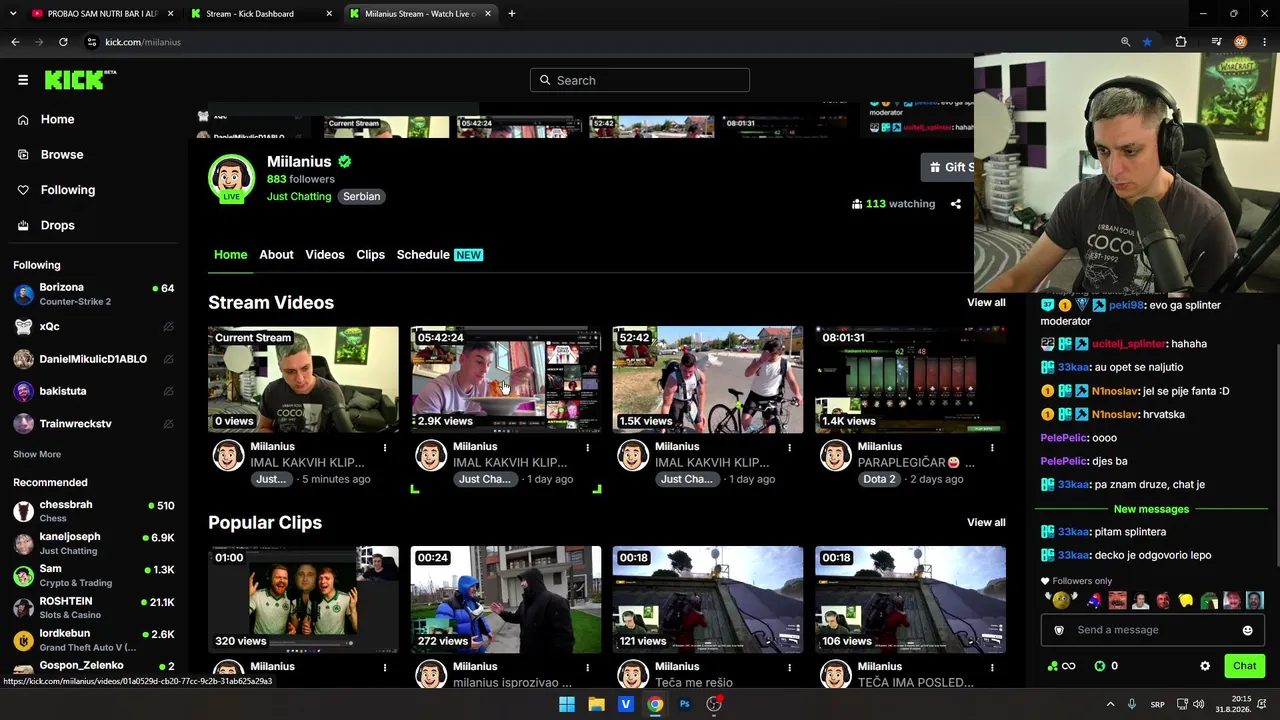Switch to the Videos channel tab
1280x720 pixels.
pos(325,255)
